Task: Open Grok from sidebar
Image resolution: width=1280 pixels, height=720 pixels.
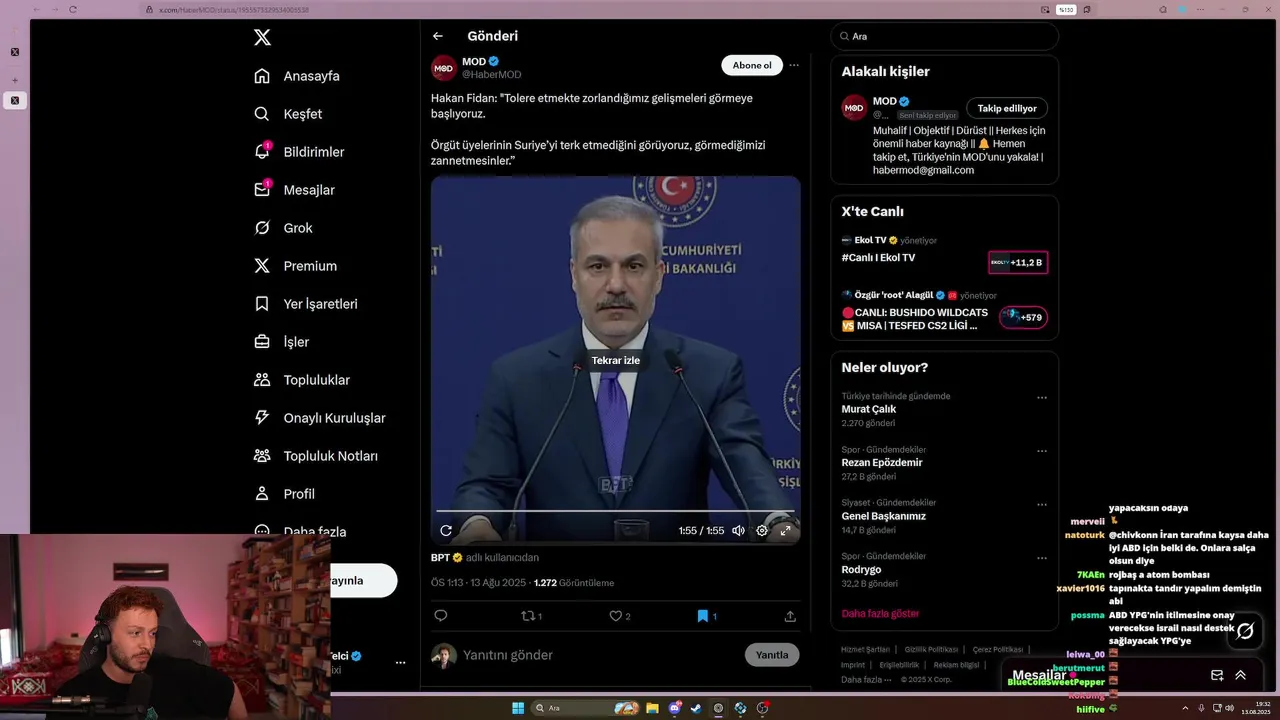Action: [283, 228]
